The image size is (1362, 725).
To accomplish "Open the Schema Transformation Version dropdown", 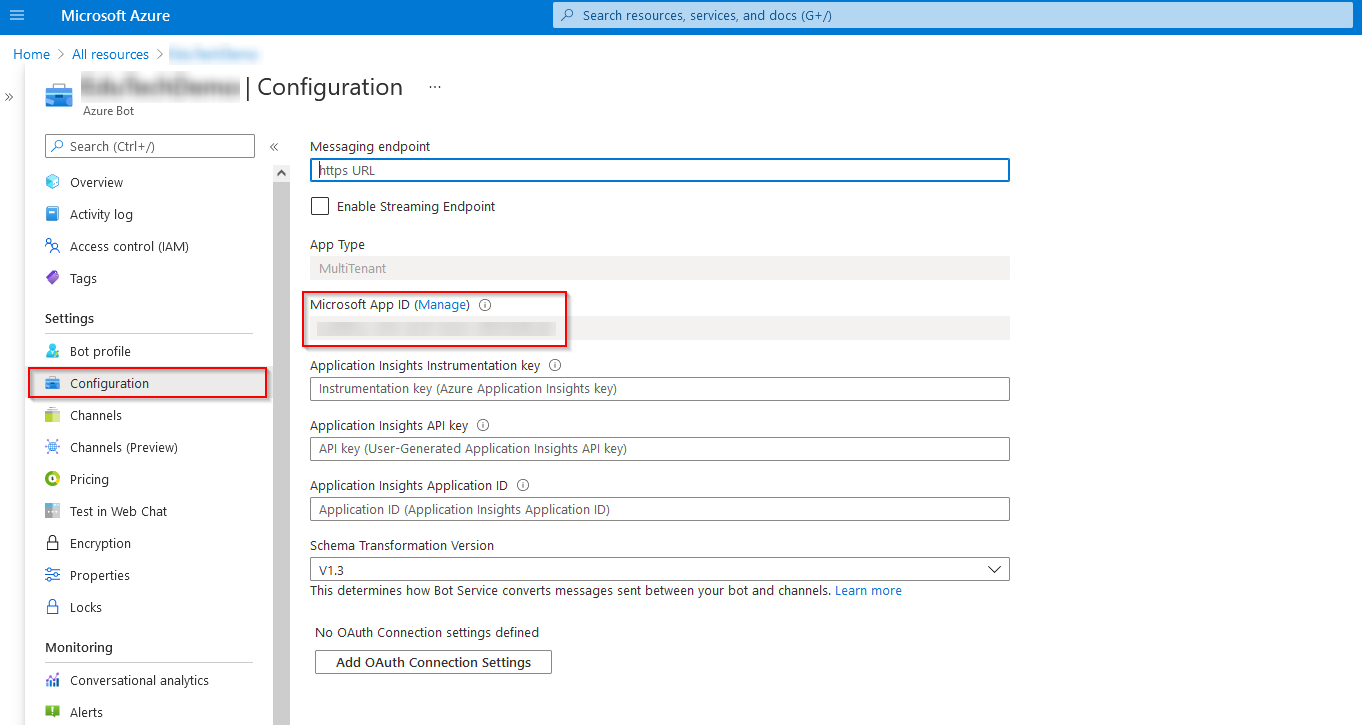I will [x=660, y=569].
